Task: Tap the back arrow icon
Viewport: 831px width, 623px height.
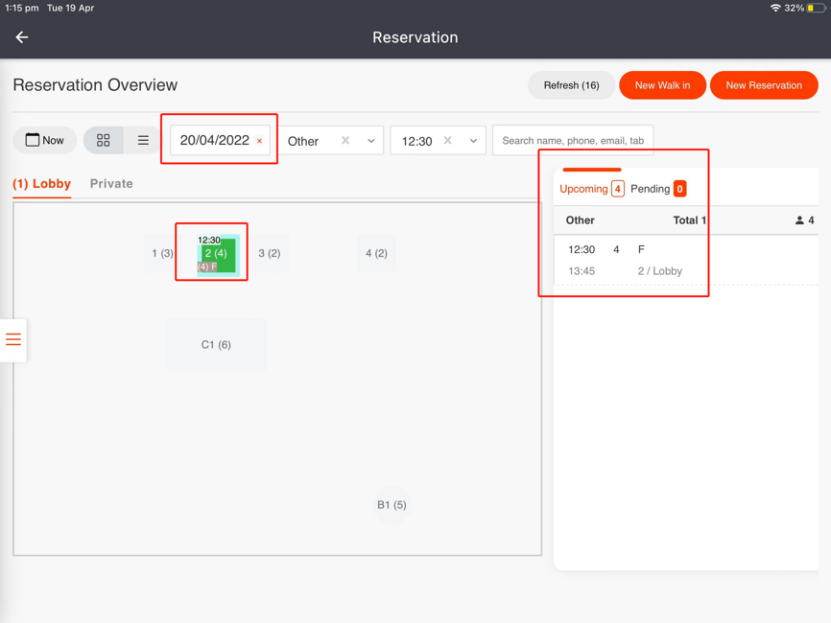Action: [22, 37]
